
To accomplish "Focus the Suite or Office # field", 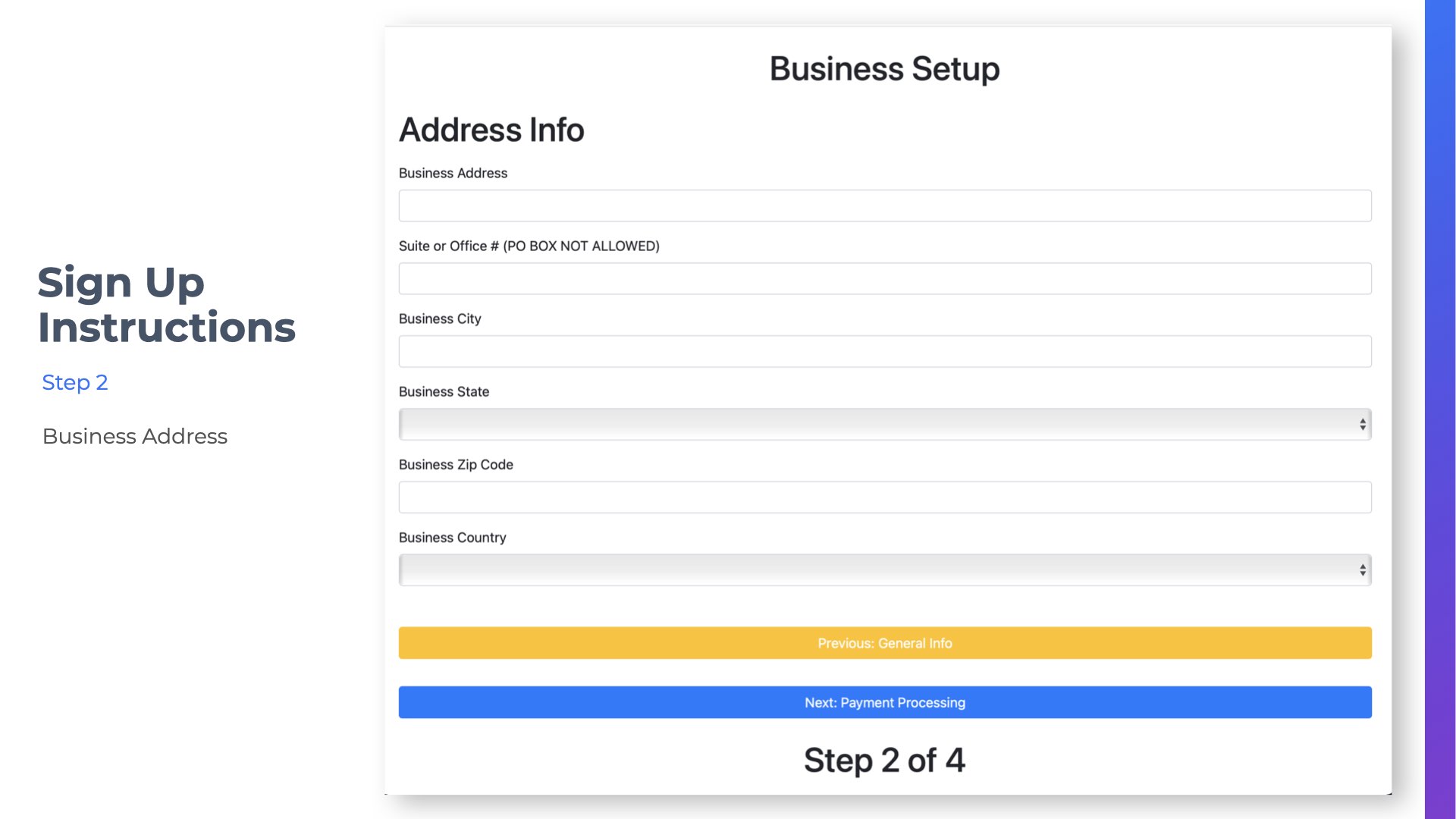I will pos(884,278).
